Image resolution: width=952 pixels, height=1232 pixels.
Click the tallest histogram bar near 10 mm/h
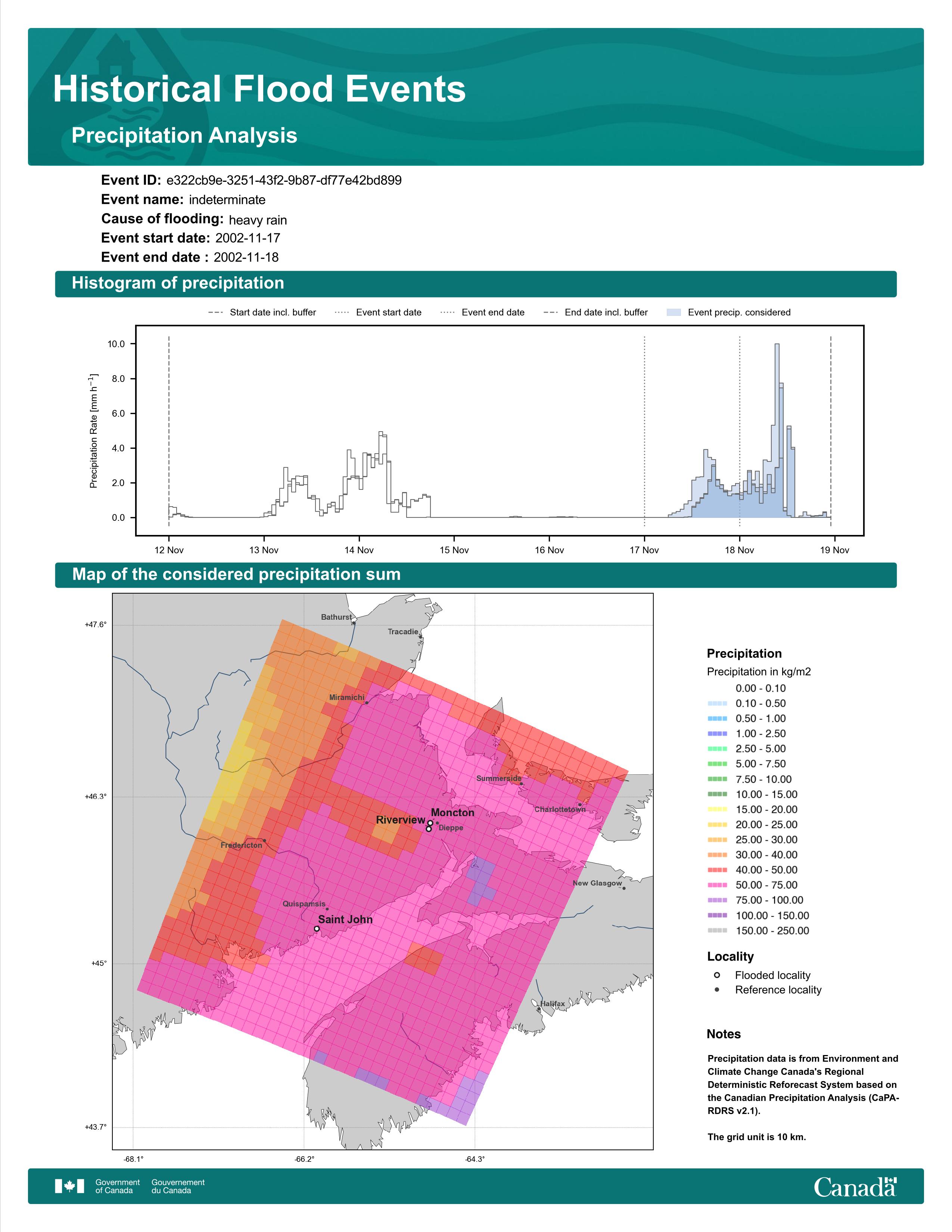tap(777, 430)
